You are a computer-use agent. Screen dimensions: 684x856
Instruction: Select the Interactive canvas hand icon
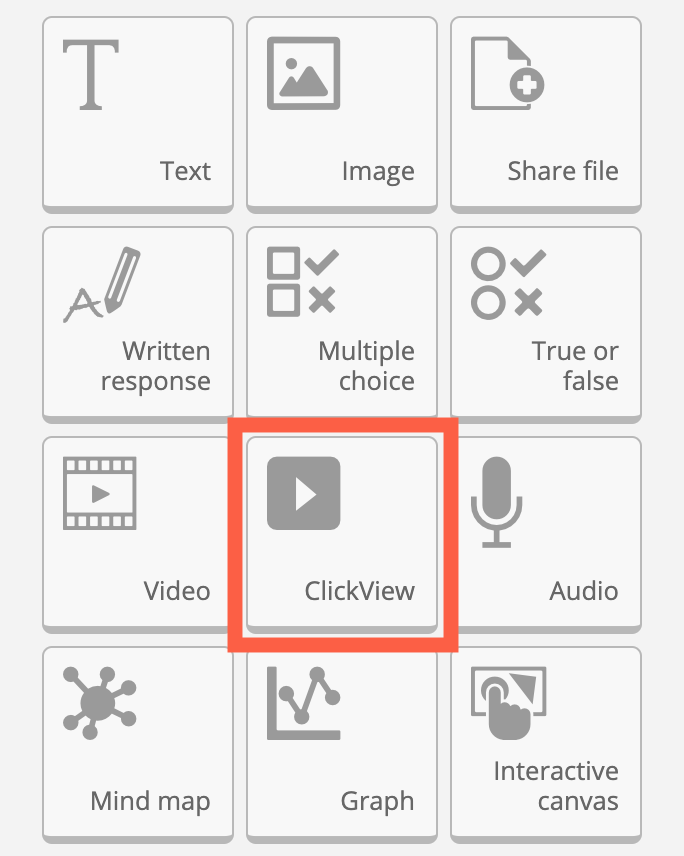coord(509,703)
